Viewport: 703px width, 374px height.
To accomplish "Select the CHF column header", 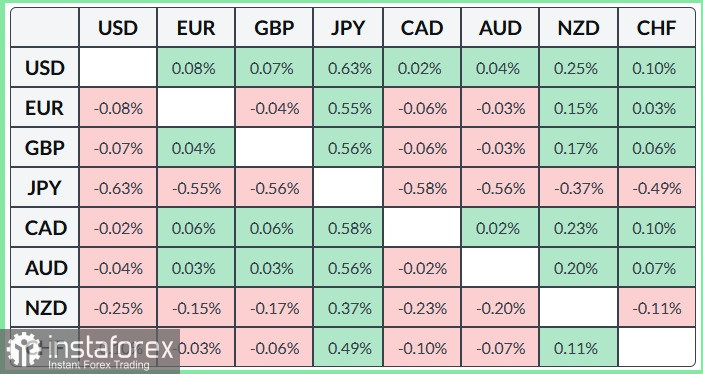I will pyautogui.click(x=656, y=28).
